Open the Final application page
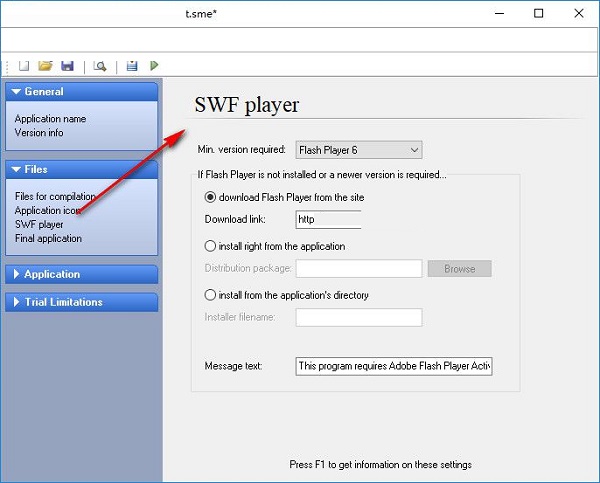 [x=48, y=238]
